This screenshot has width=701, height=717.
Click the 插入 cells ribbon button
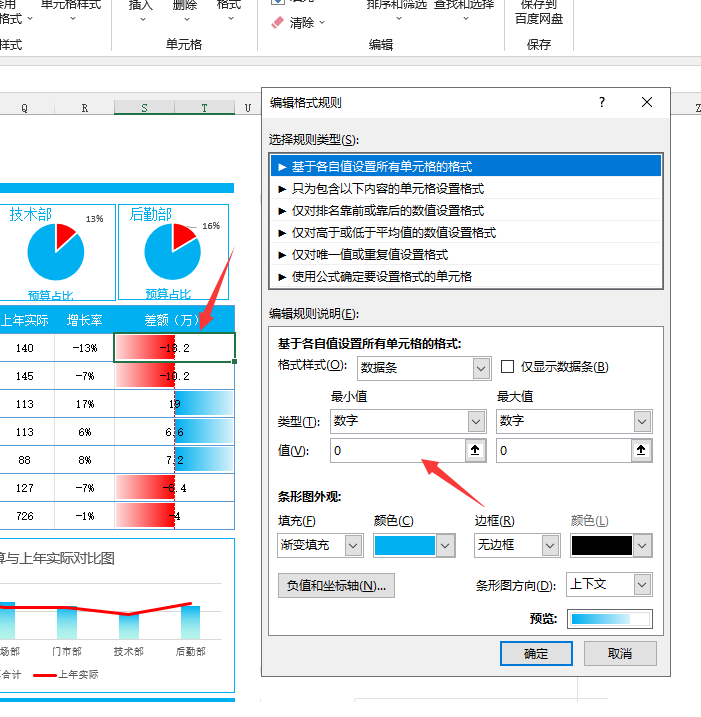tap(141, 10)
